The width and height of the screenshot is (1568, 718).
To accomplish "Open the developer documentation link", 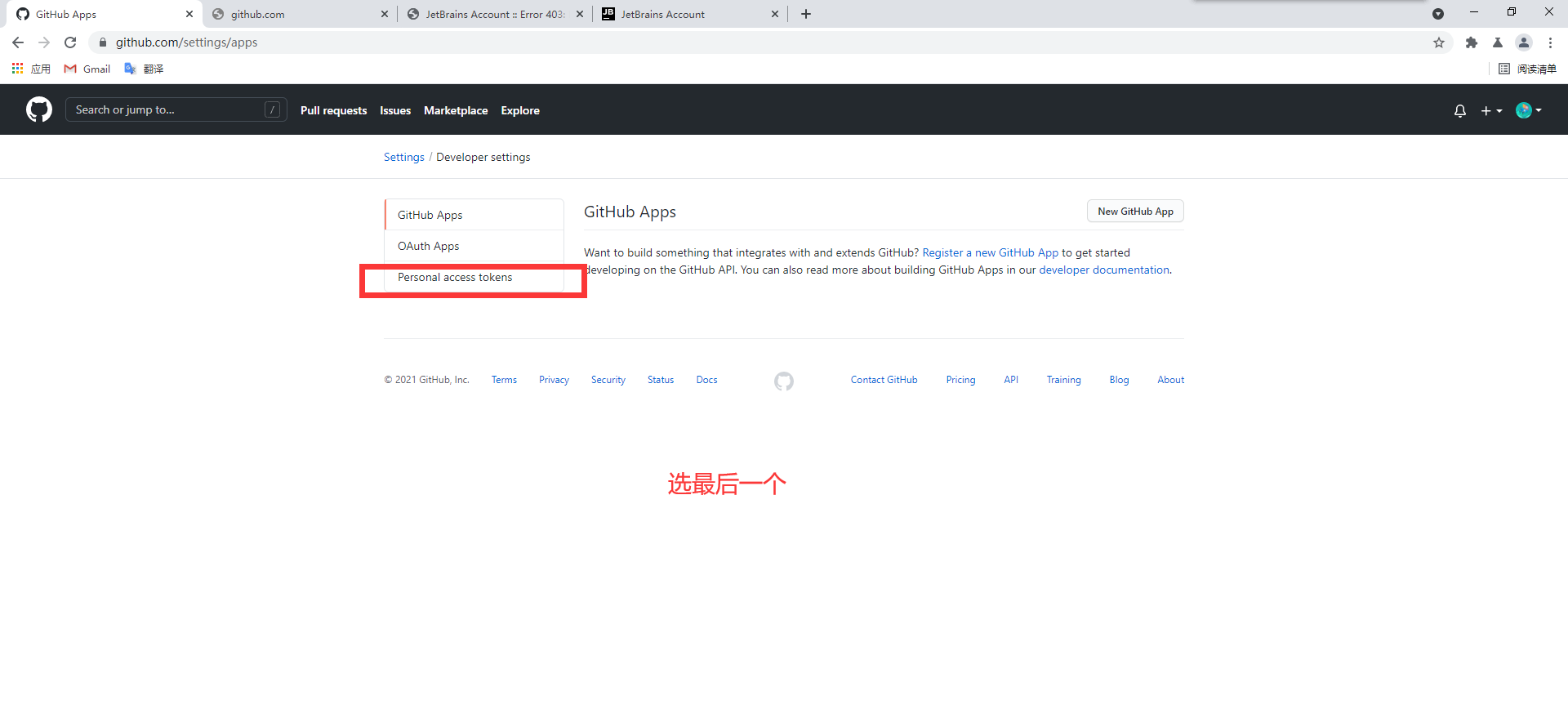I will 1104,270.
